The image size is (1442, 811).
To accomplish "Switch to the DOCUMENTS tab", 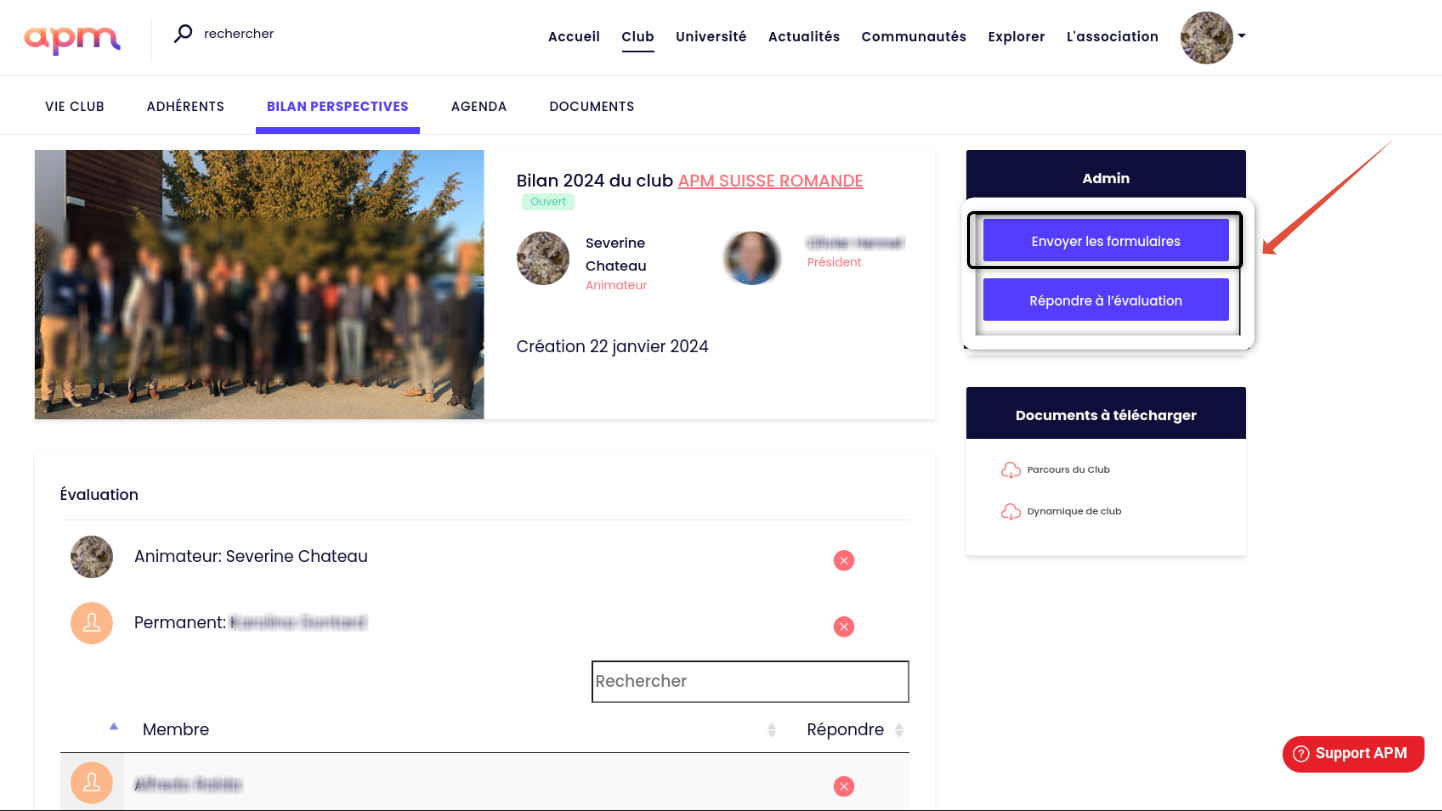I will pos(592,106).
